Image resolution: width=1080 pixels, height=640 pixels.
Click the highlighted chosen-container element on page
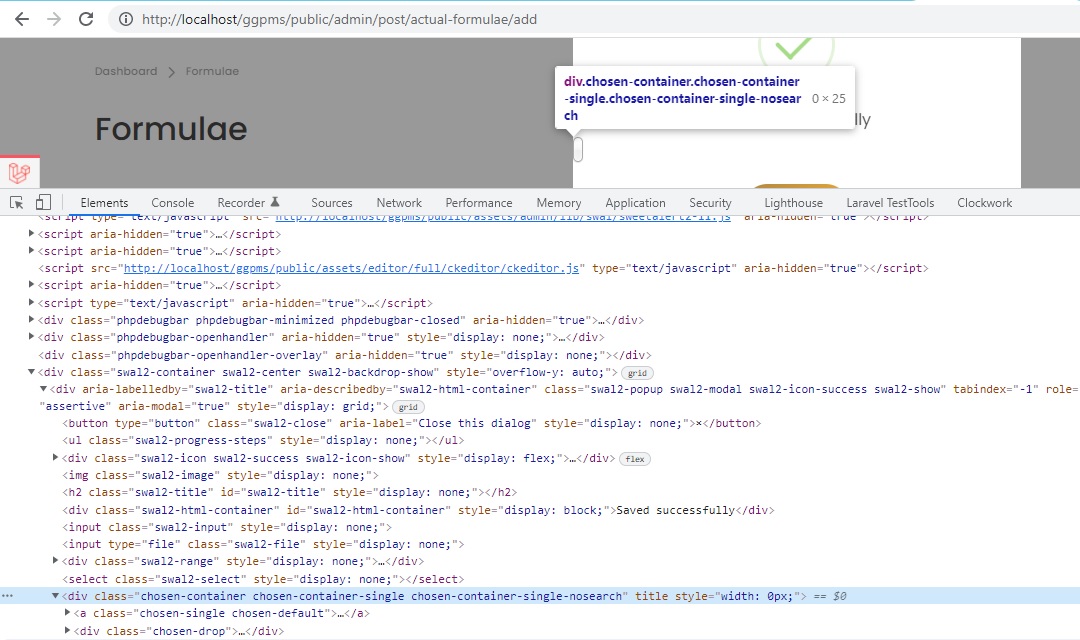click(578, 149)
